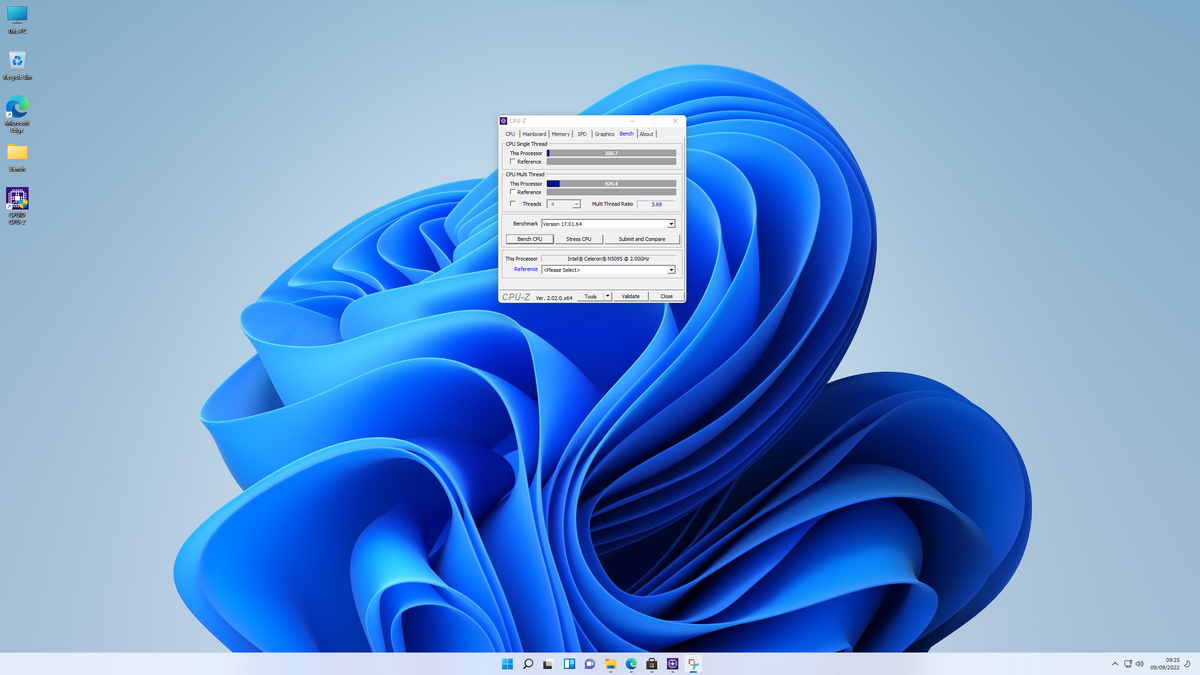
Task: Open Teams Chat from the taskbar
Action: (x=590, y=664)
